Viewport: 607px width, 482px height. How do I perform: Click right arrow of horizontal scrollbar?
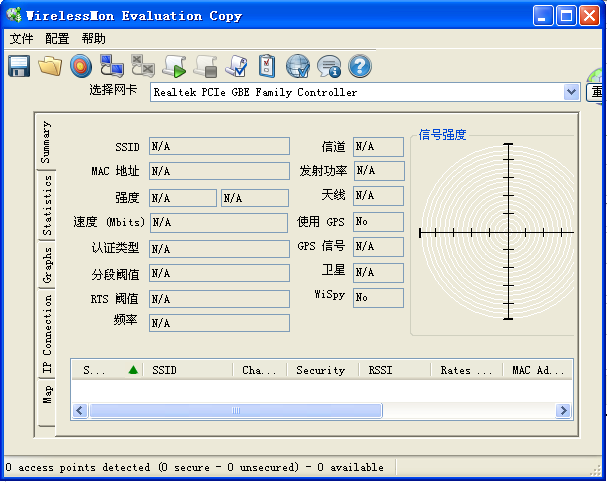[x=564, y=410]
